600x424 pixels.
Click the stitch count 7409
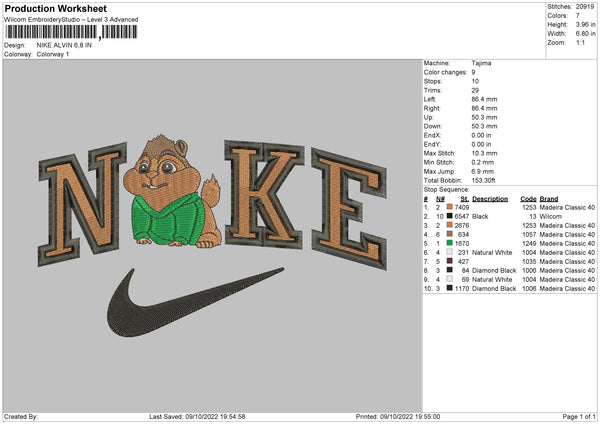pos(462,207)
